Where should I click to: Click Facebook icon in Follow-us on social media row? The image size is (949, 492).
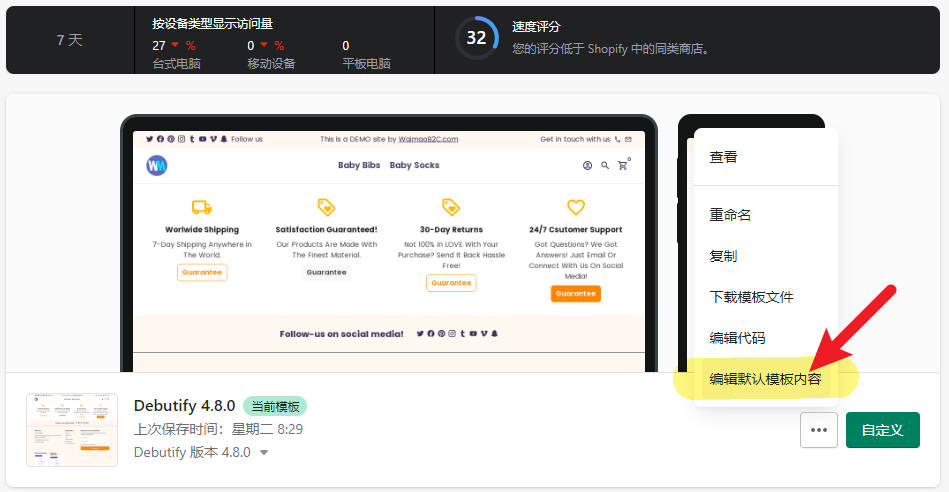point(431,333)
